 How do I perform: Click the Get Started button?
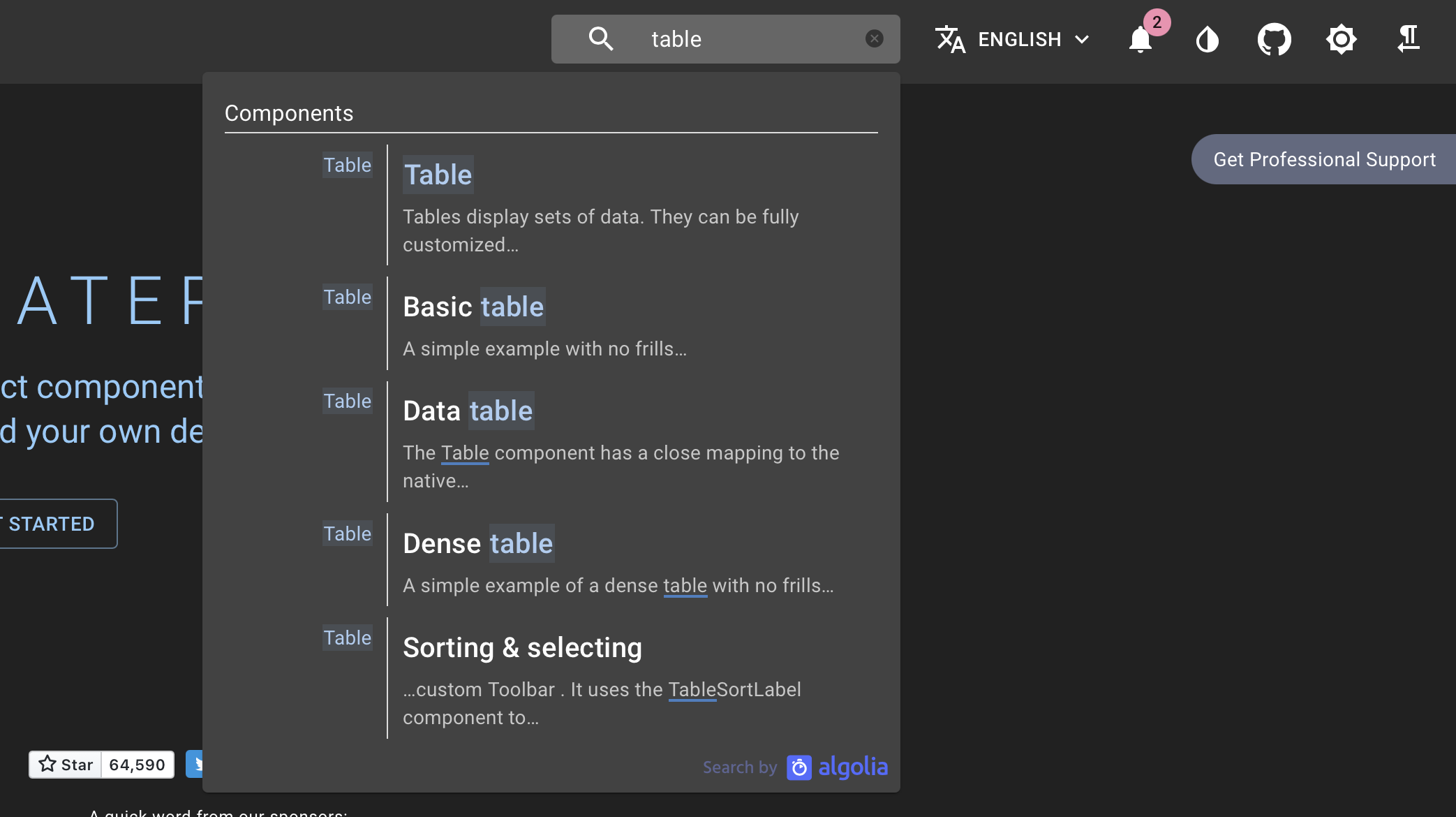tap(56, 524)
